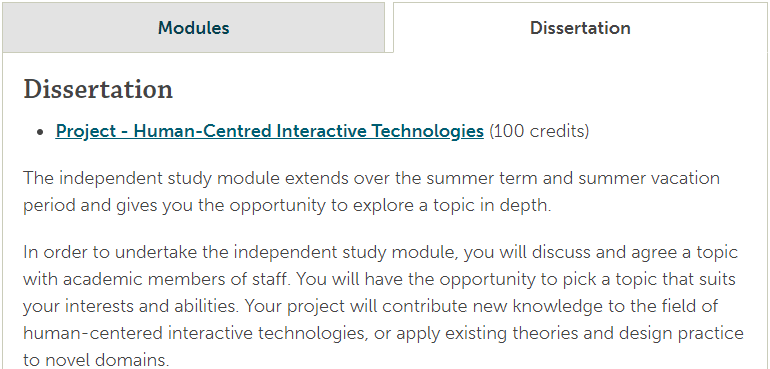Screen dimensions: 770x369
Task: Click the final line "to novel domains."
Action: 96,360
